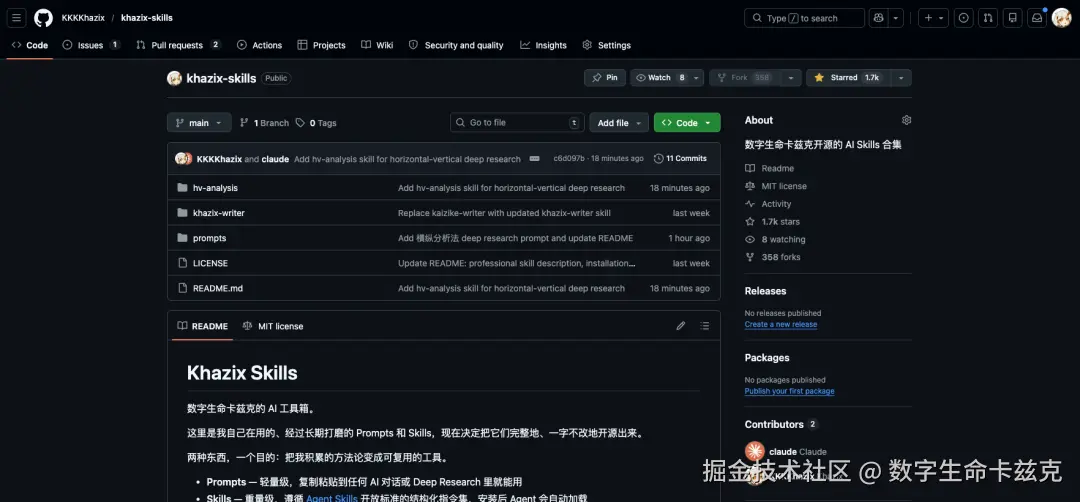Expand the Watch options dropdown arrow
The height and width of the screenshot is (502, 1080).
coord(697,78)
